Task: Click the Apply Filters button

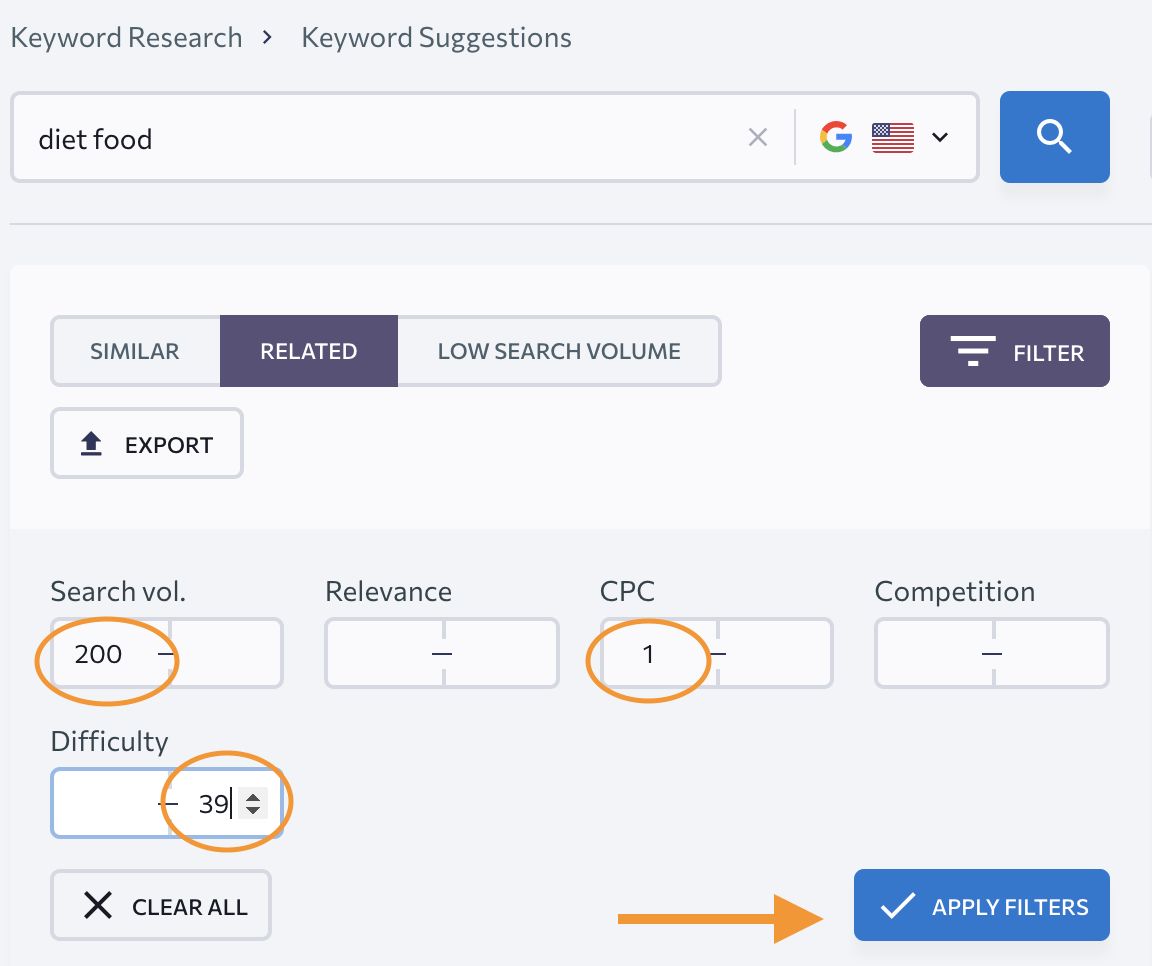Action: 981,906
